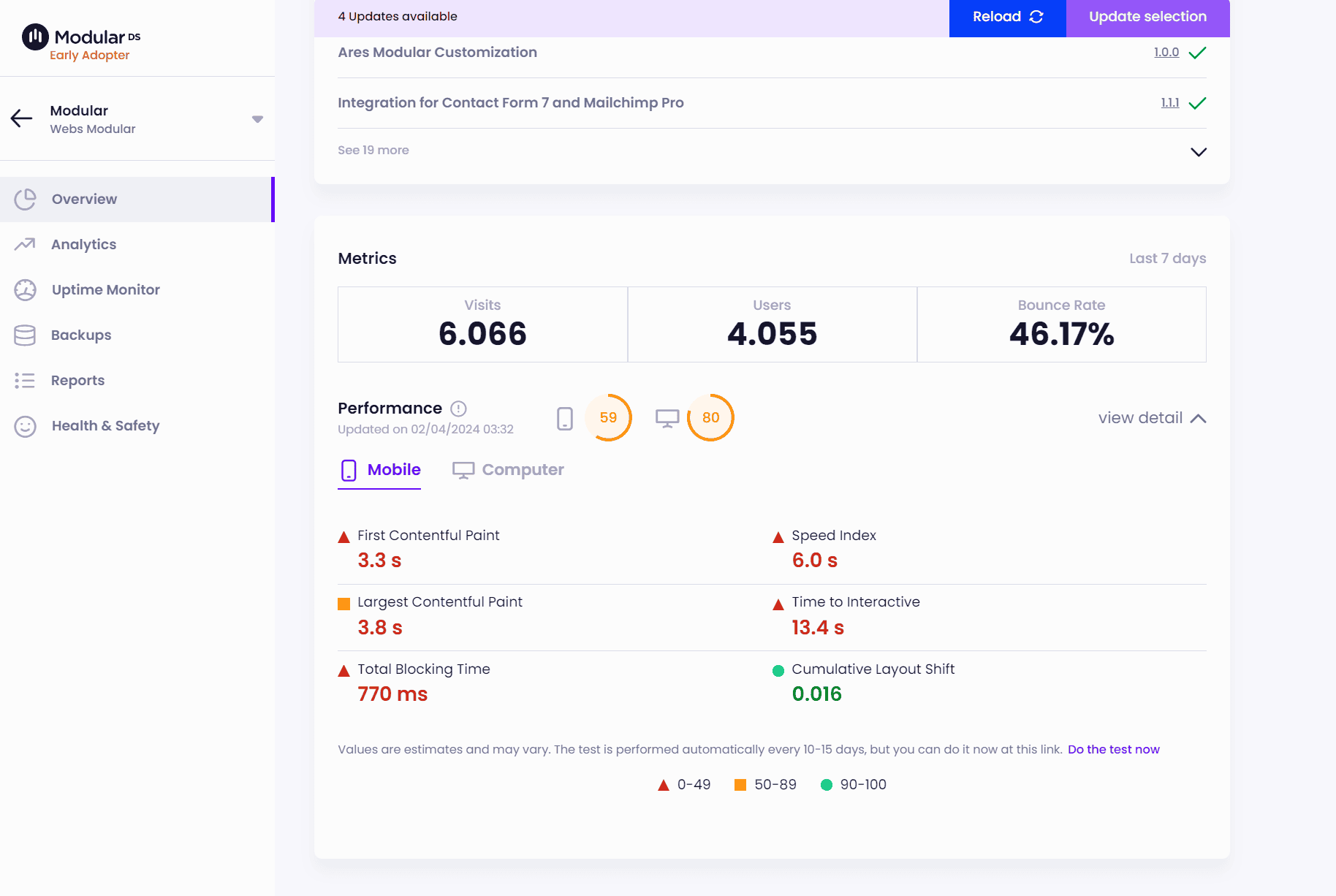This screenshot has height=896, width=1336.
Task: Click the Early Adopter label
Action: [x=89, y=56]
